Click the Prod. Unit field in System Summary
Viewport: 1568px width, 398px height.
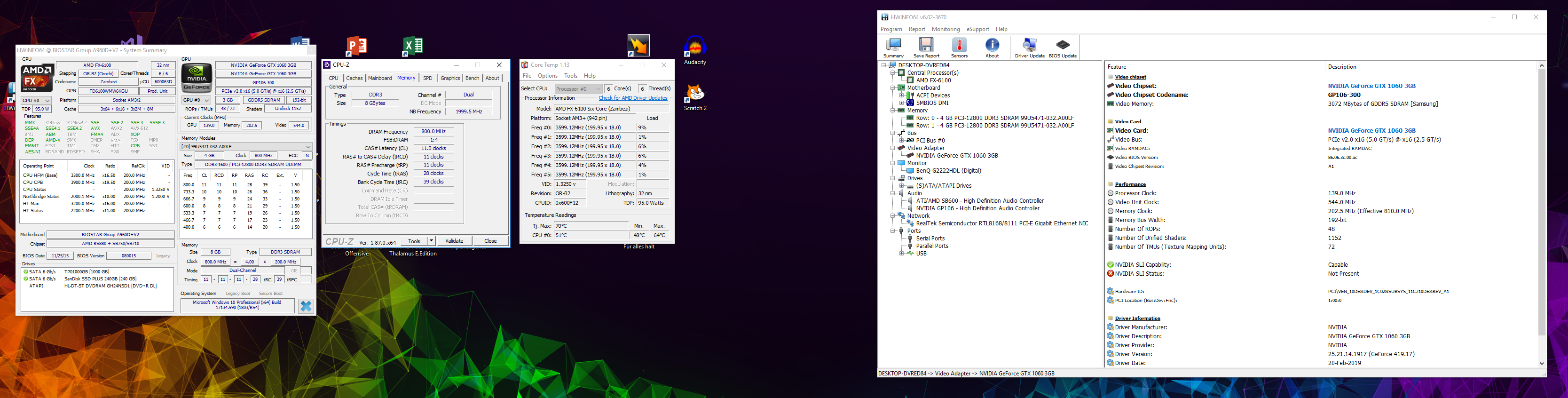tap(158, 91)
